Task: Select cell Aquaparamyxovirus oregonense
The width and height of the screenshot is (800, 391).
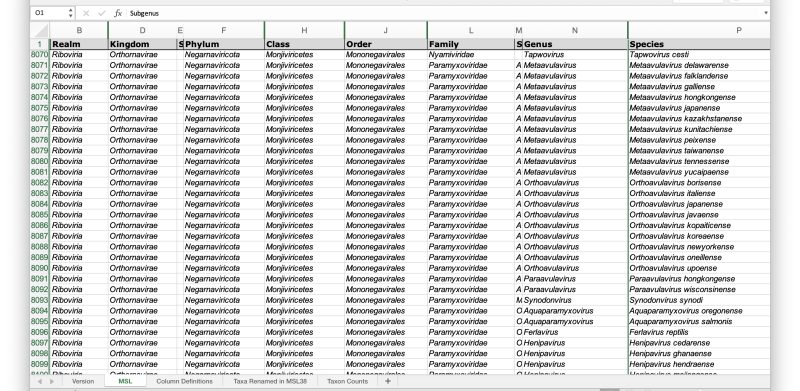Action: (x=699, y=311)
